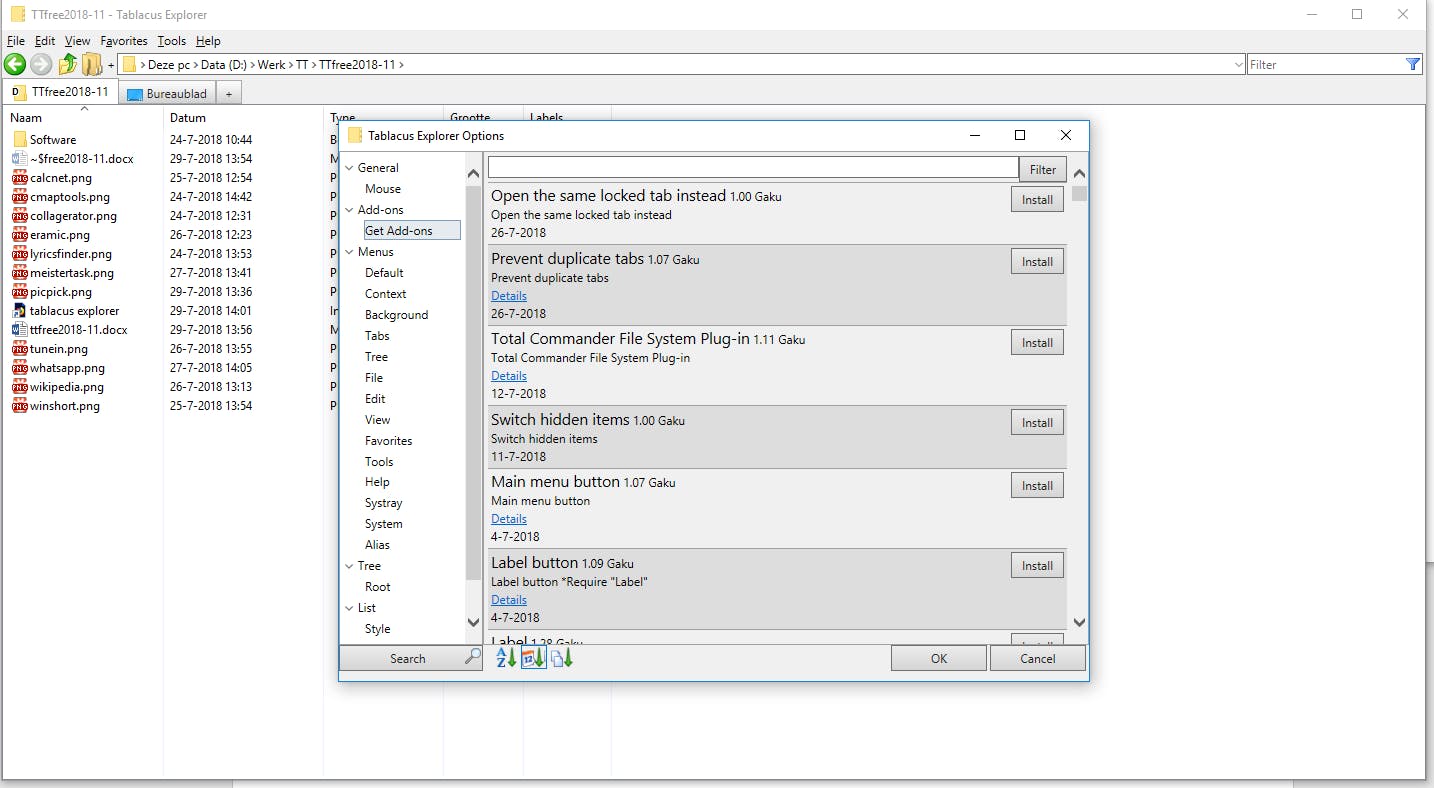
Task: Open the address bar history dropdown
Action: [x=1239, y=65]
